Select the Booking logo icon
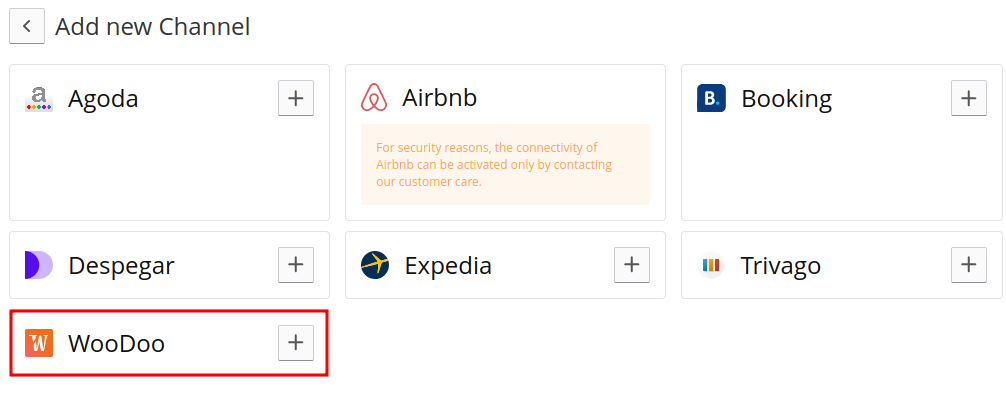The image size is (1006, 401). coord(711,98)
